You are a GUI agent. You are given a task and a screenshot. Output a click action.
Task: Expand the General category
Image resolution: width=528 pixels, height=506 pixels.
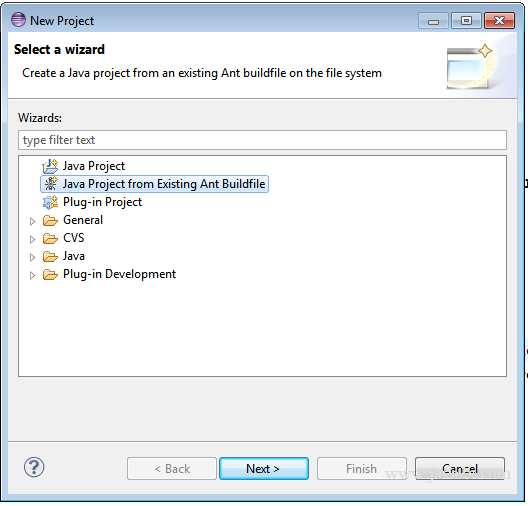pos(32,221)
